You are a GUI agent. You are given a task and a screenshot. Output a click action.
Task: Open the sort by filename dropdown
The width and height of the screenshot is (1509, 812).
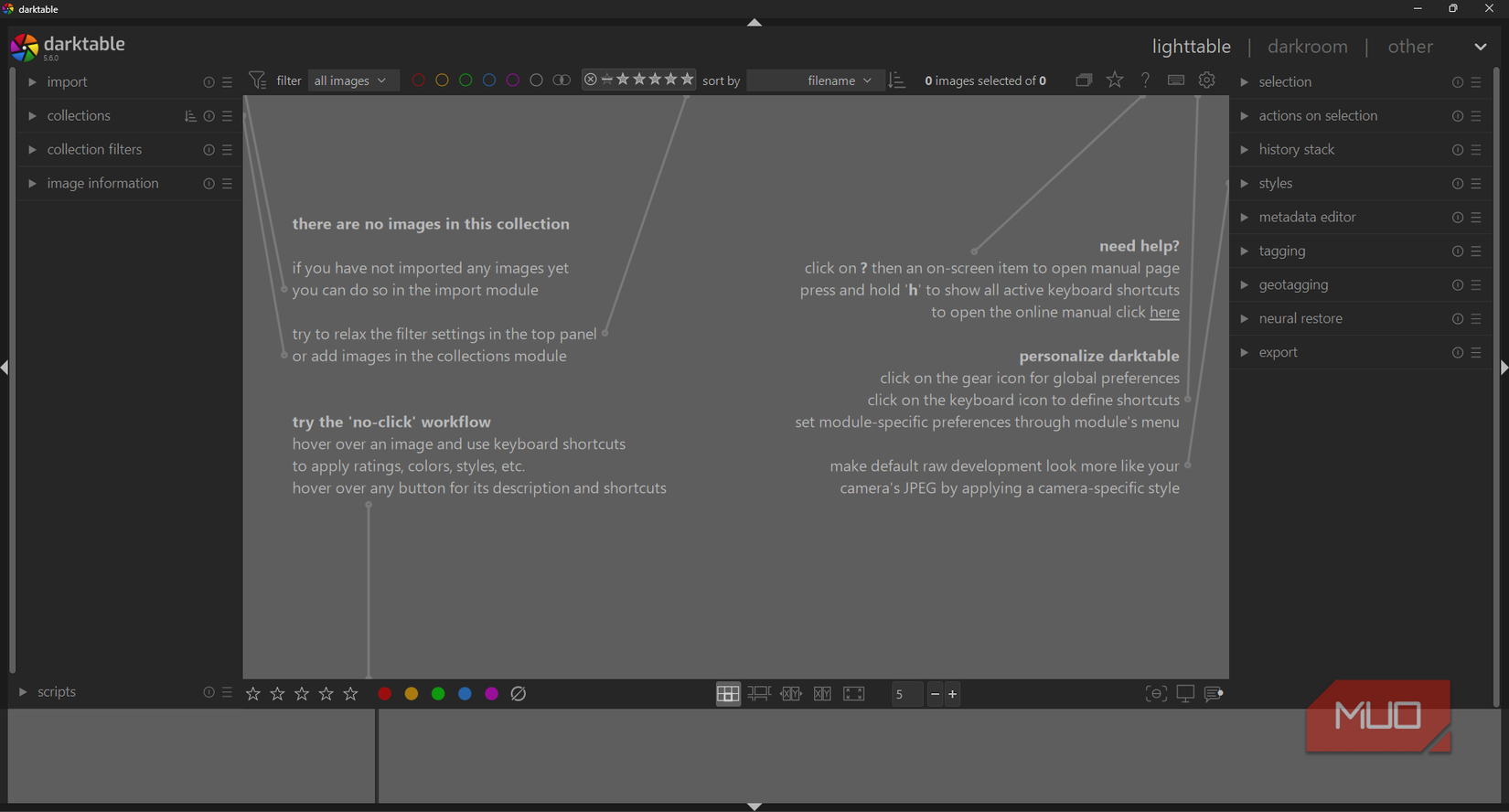point(816,80)
